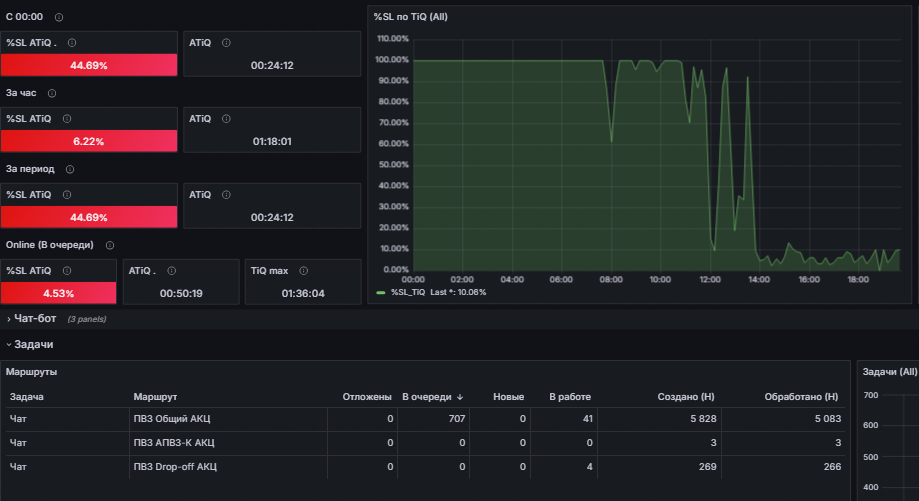This screenshot has width=919, height=501.
Task: Open %SL по TiQ (All) panel title
Action: tap(411, 17)
